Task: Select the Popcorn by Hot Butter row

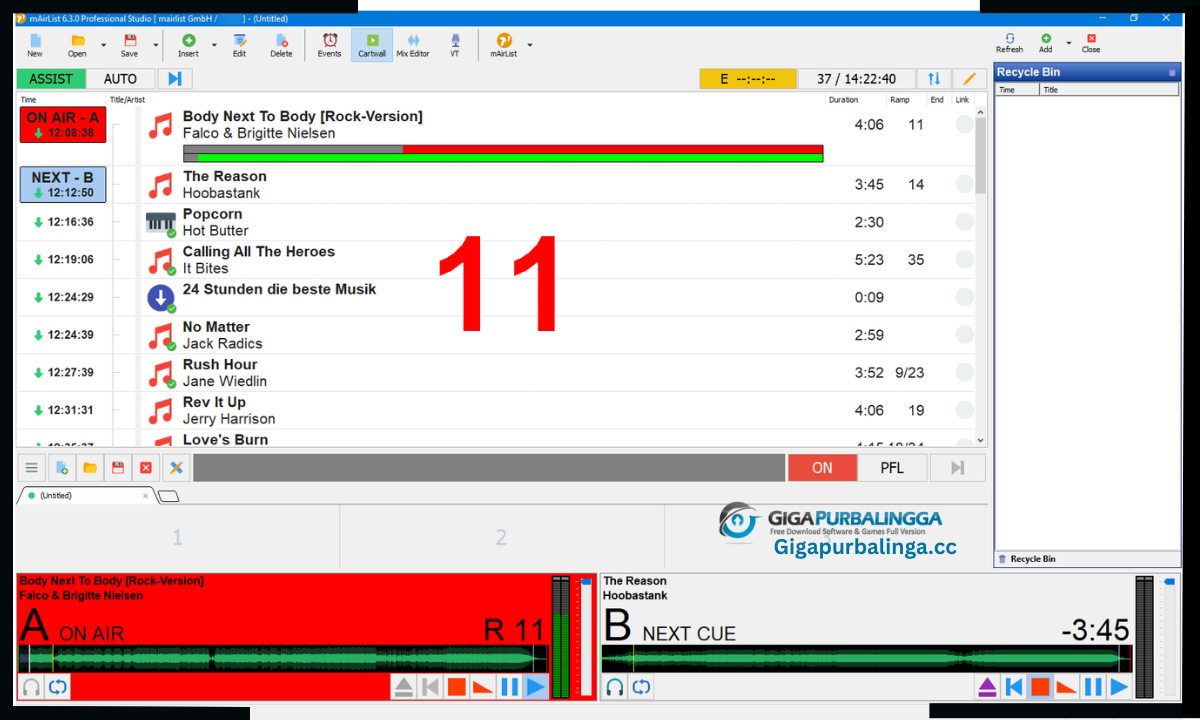Action: pos(495,222)
